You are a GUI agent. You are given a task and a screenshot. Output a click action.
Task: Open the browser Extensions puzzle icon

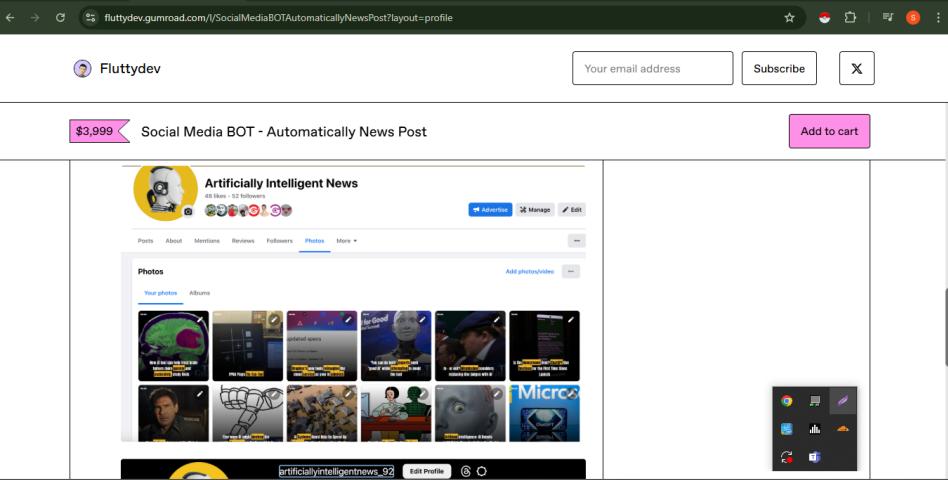tap(851, 17)
